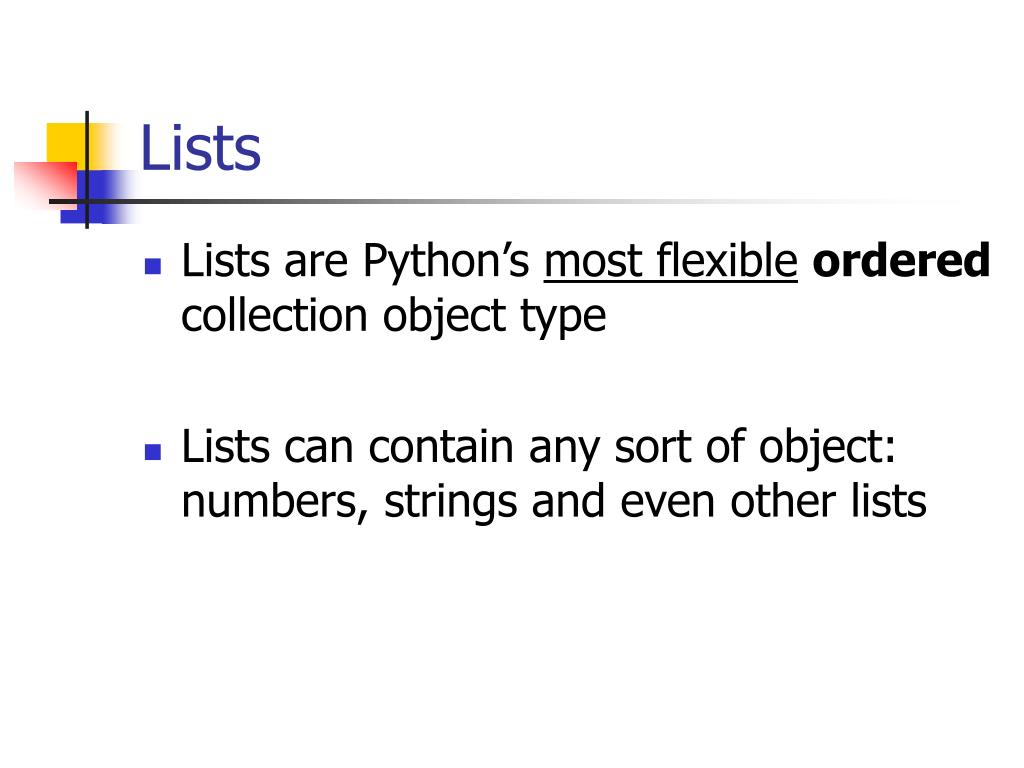Image resolution: width=1024 pixels, height=768 pixels.
Task: Click the 'Lists' slide title
Action: click(x=200, y=148)
